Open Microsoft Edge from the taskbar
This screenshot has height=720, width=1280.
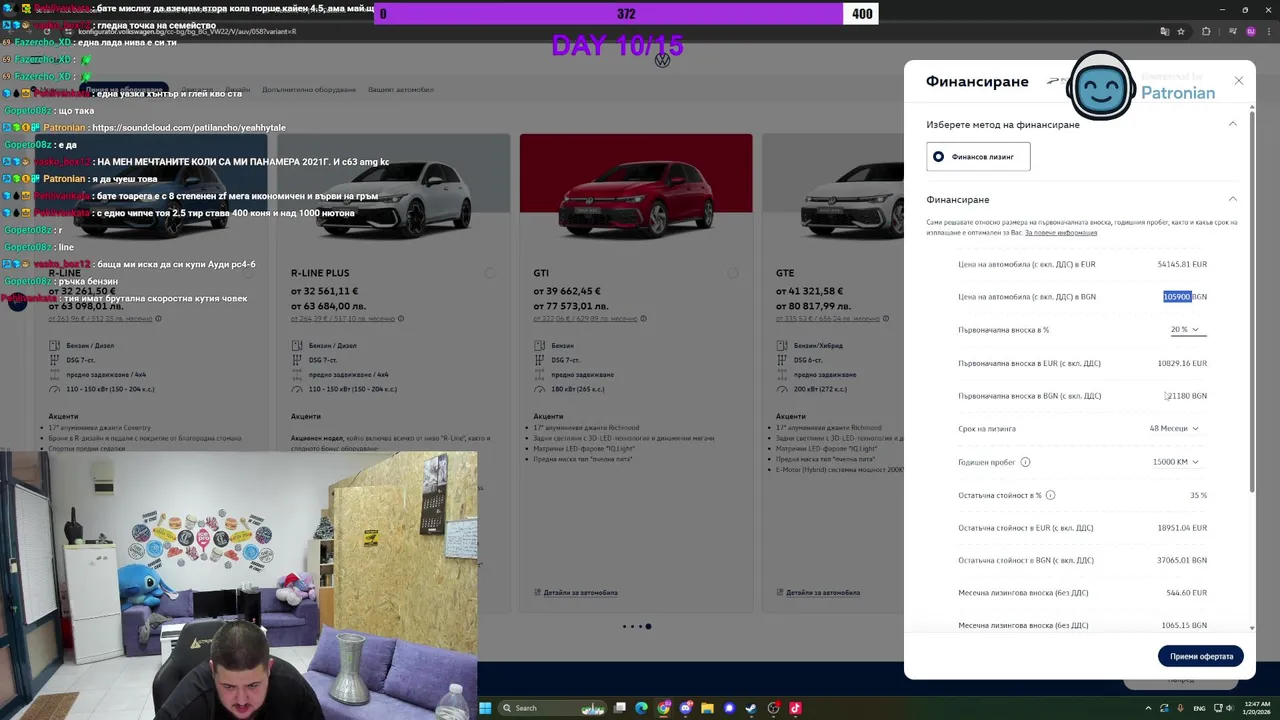(x=641, y=708)
